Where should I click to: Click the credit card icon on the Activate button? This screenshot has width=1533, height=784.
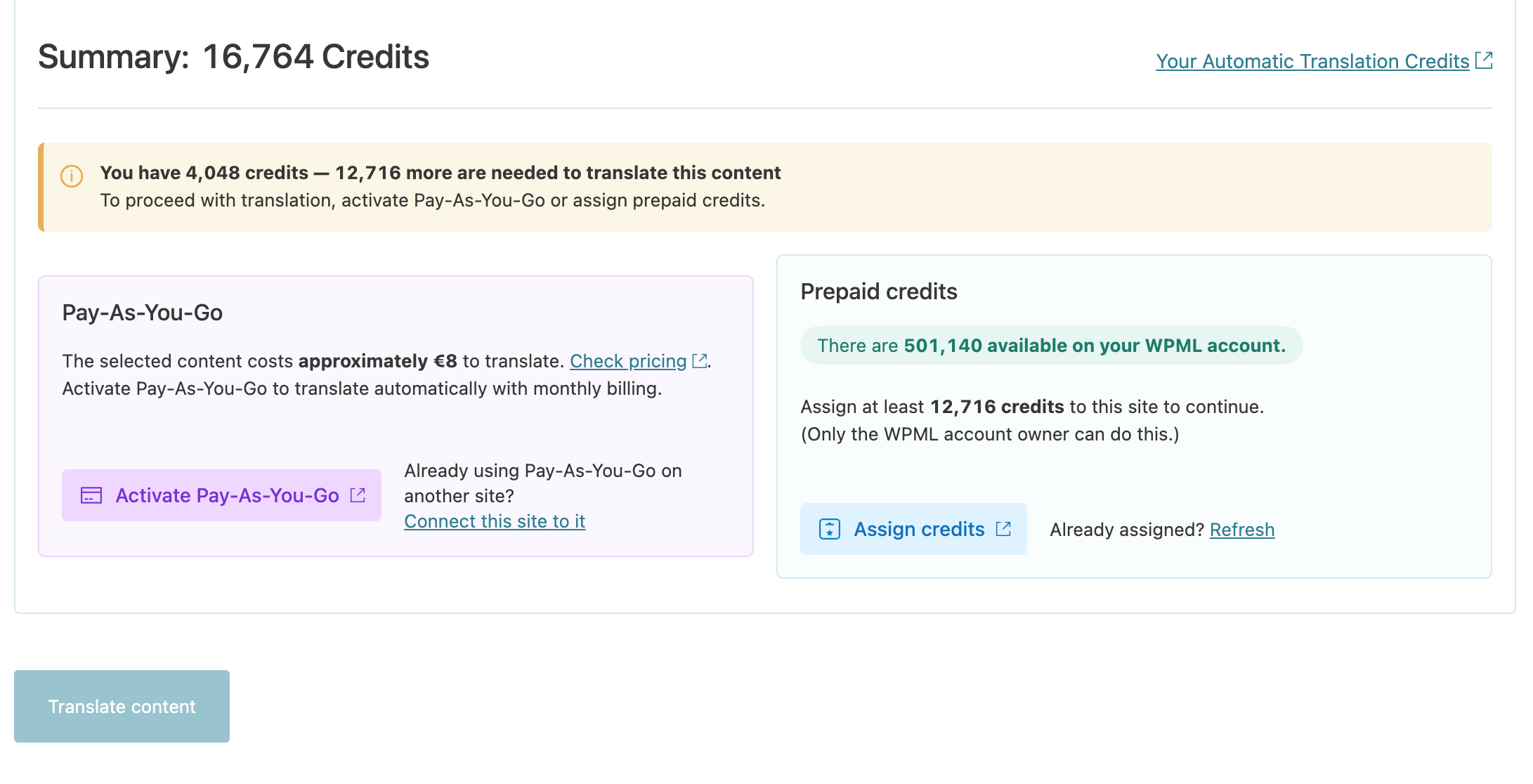[x=91, y=496]
